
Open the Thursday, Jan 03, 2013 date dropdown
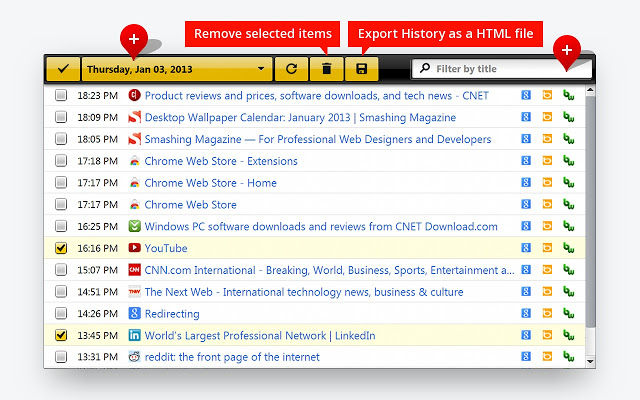point(176,69)
